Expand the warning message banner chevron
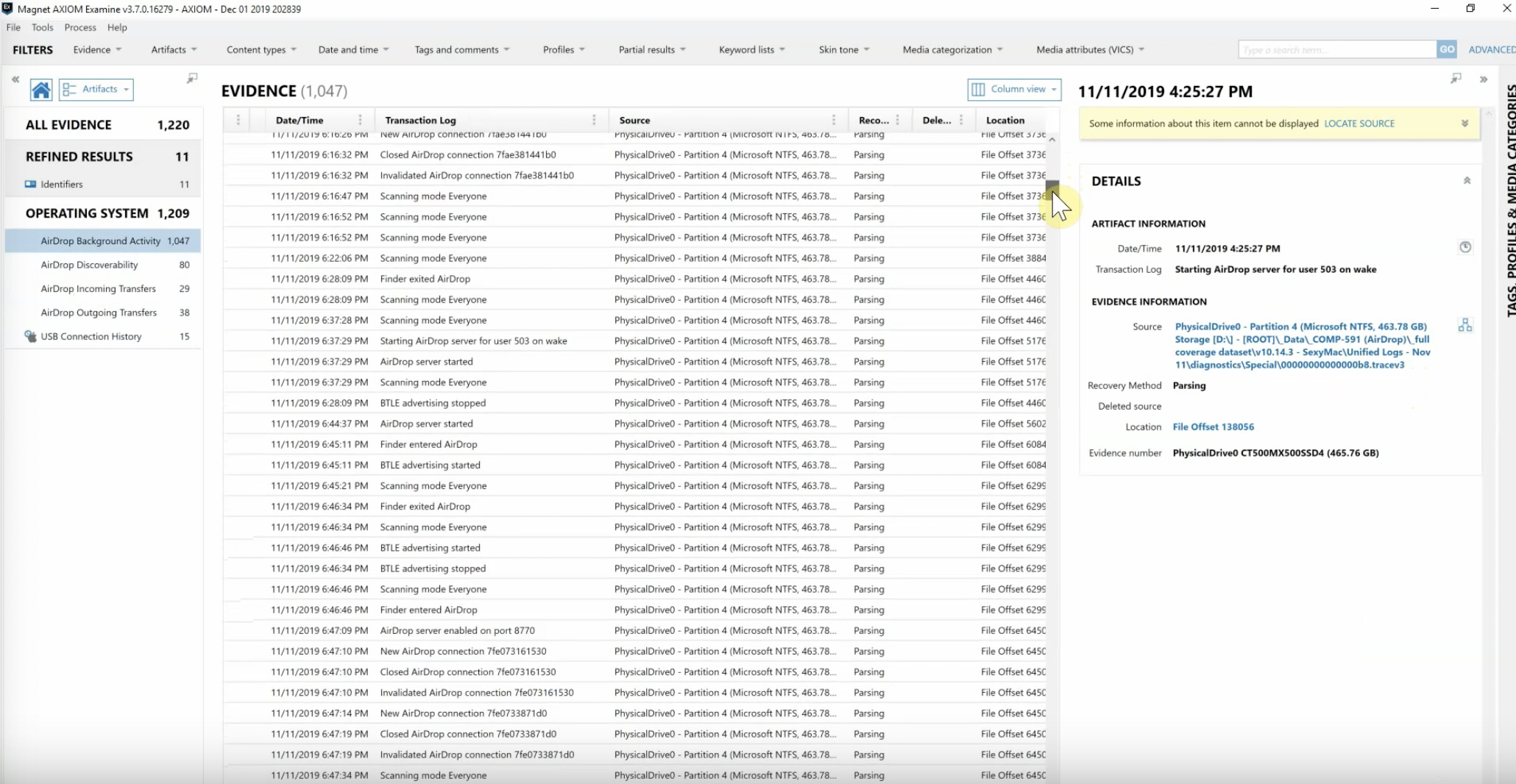 click(1464, 124)
